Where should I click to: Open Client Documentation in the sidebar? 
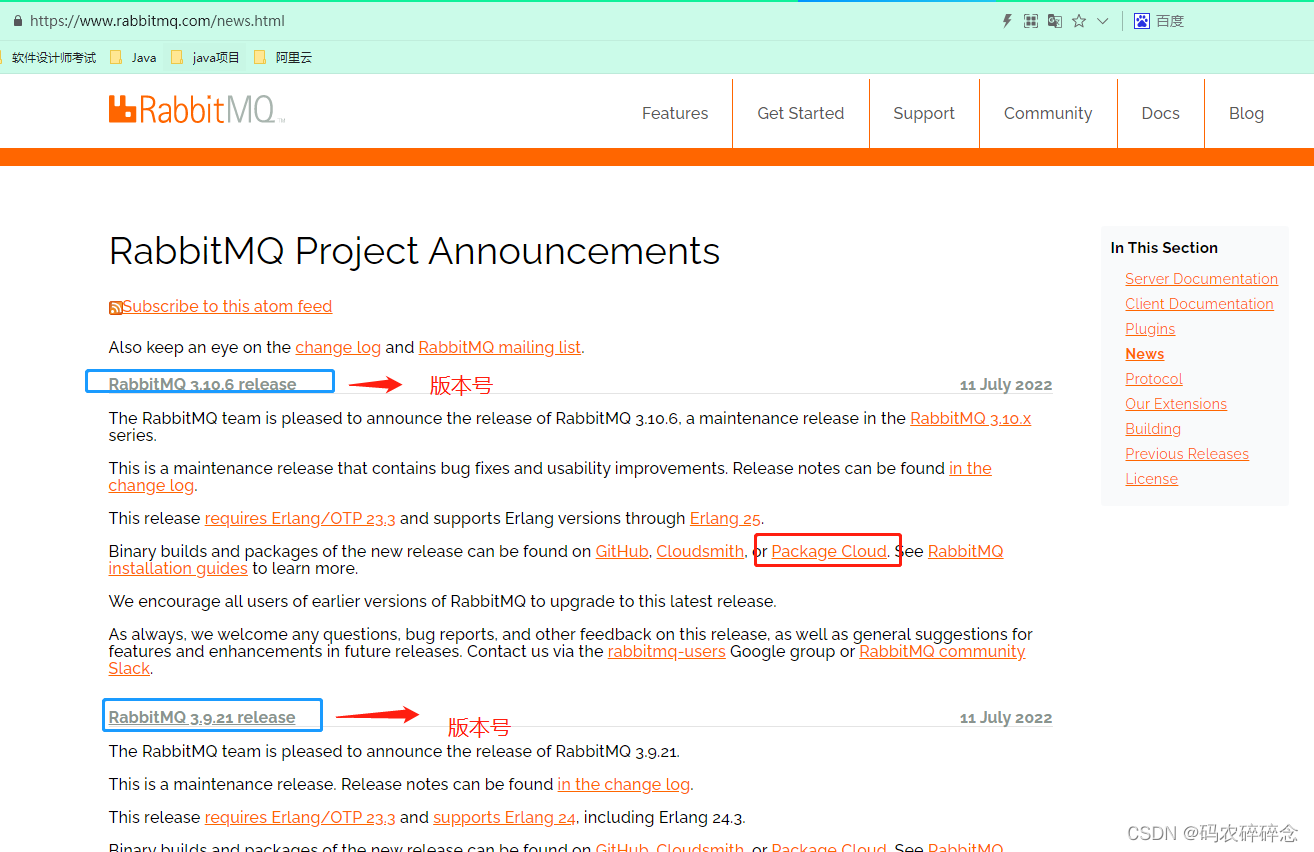1199,304
